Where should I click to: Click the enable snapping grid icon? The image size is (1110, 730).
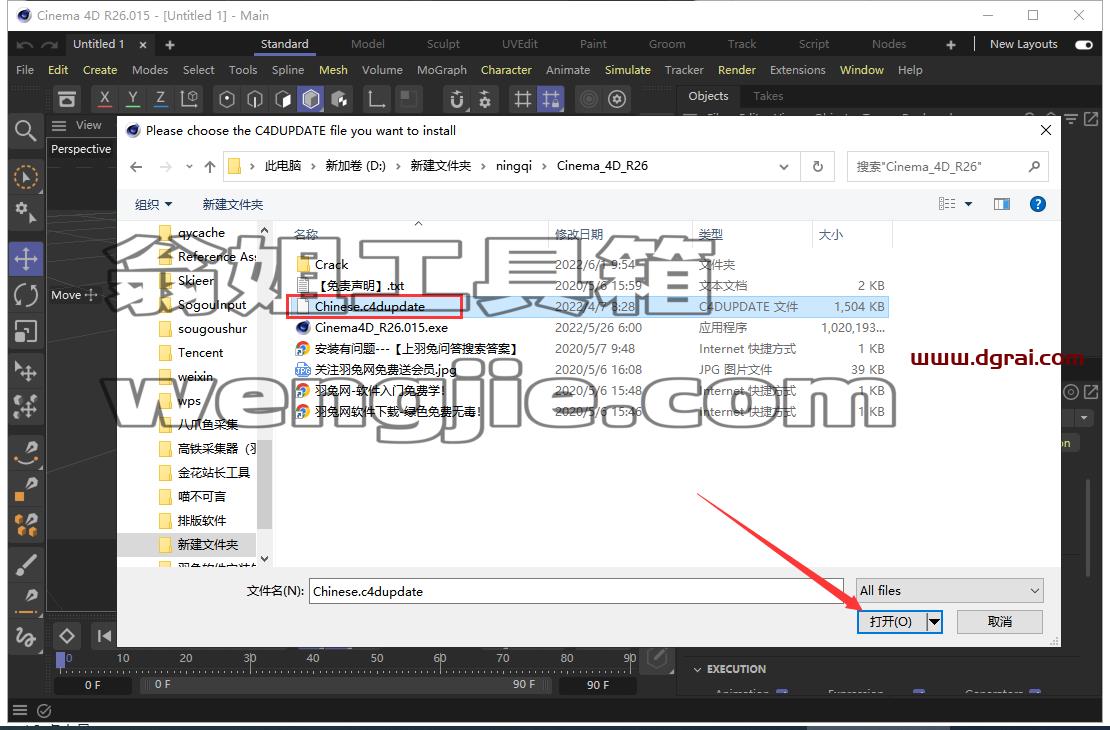tap(522, 99)
